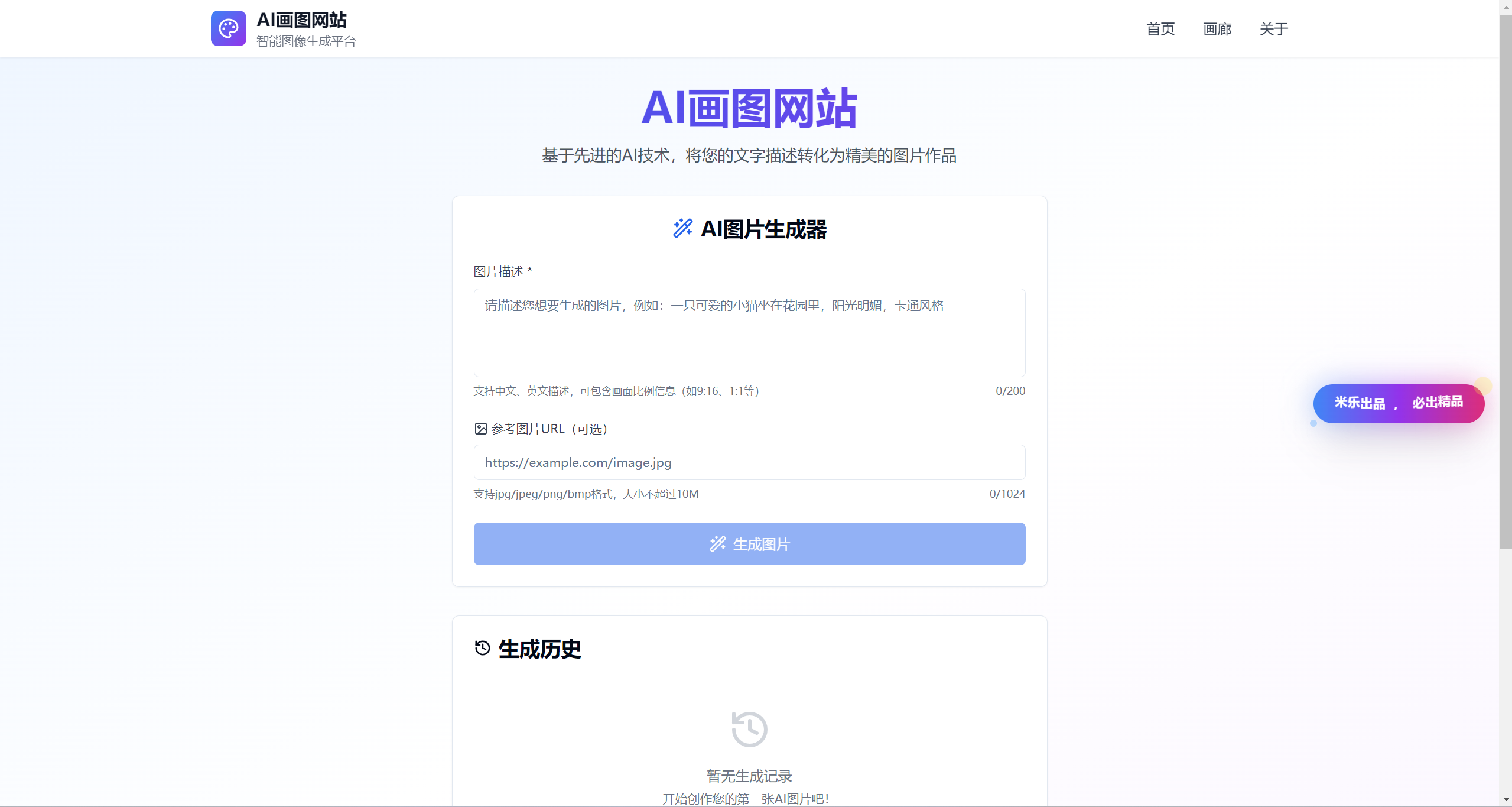
Task: Click the reference image URL input field
Action: coord(749,462)
